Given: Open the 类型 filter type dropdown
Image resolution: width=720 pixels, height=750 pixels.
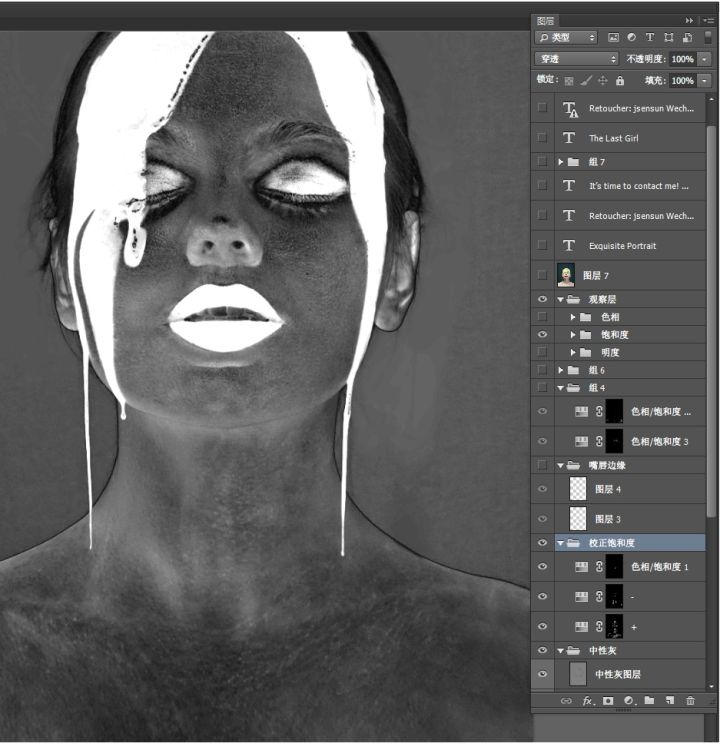Looking at the screenshot, I should coord(566,37).
